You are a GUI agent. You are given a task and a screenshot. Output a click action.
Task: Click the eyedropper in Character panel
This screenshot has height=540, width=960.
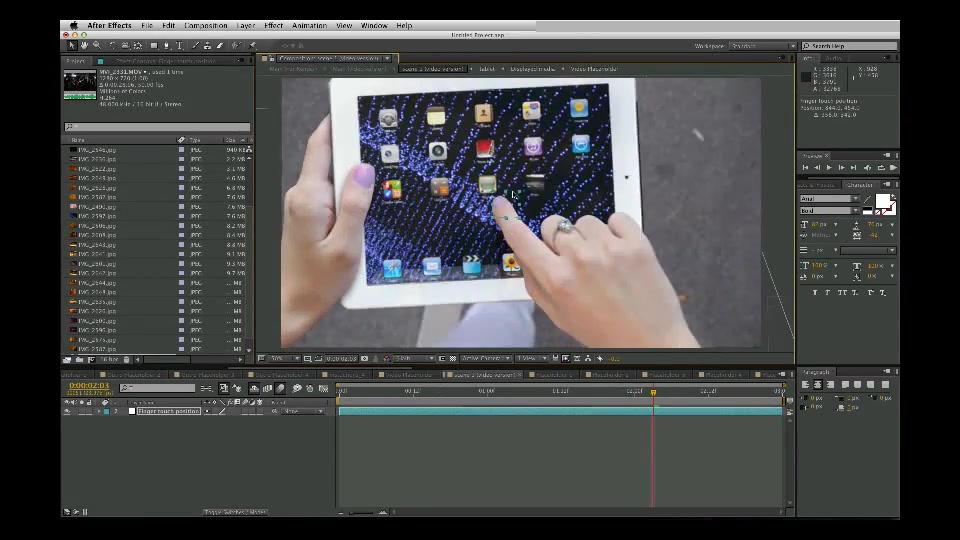point(868,199)
